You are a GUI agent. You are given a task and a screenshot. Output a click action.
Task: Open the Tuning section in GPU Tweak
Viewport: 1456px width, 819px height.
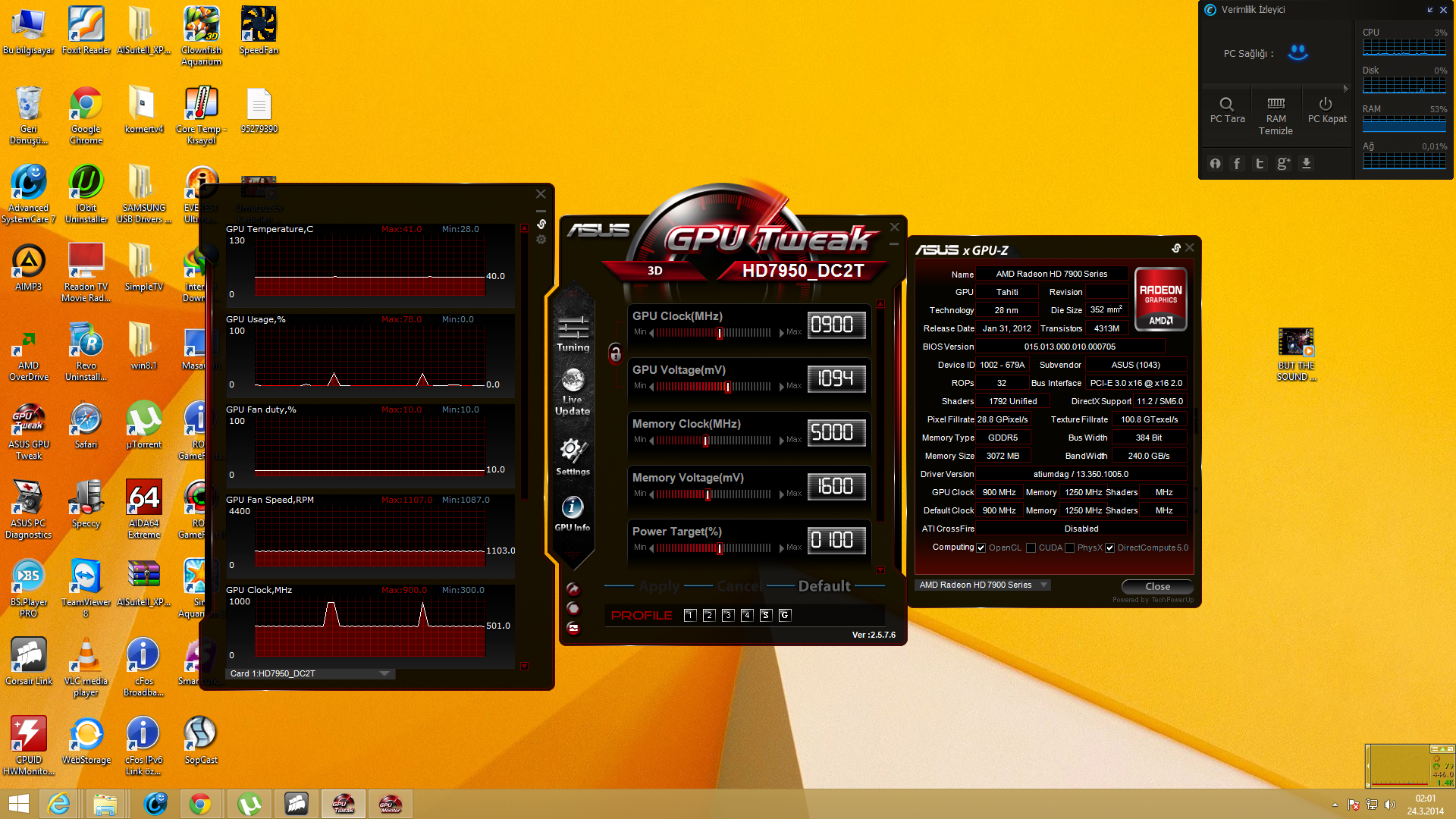(573, 334)
